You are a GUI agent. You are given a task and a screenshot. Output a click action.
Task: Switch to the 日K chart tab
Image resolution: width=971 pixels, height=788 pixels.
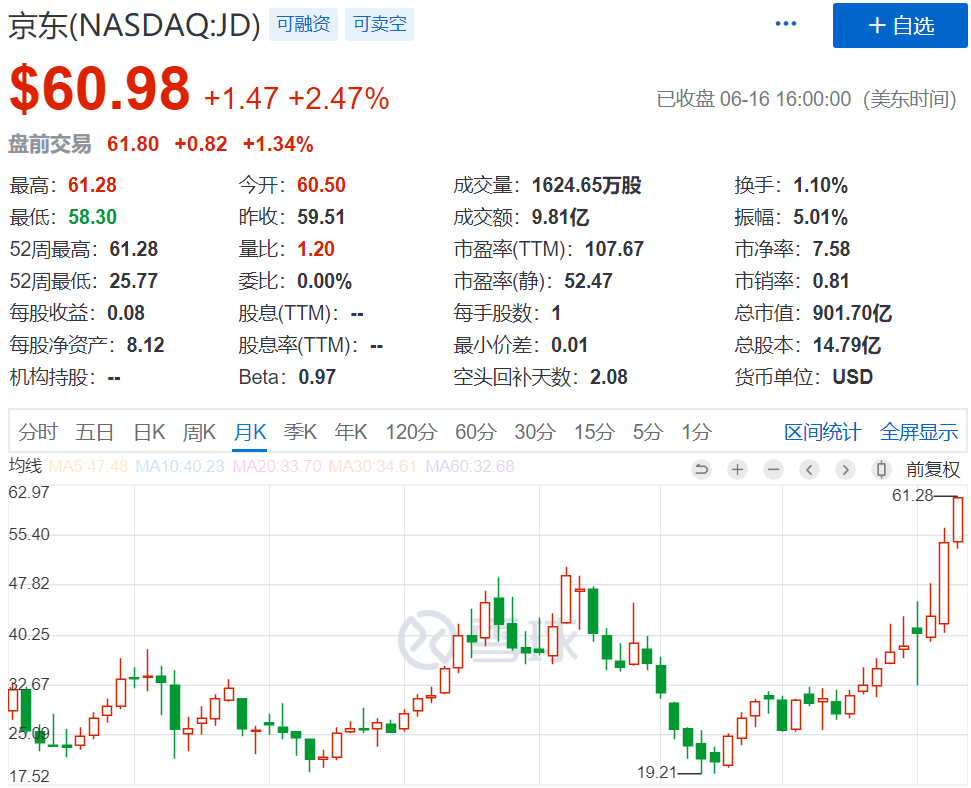(x=148, y=432)
